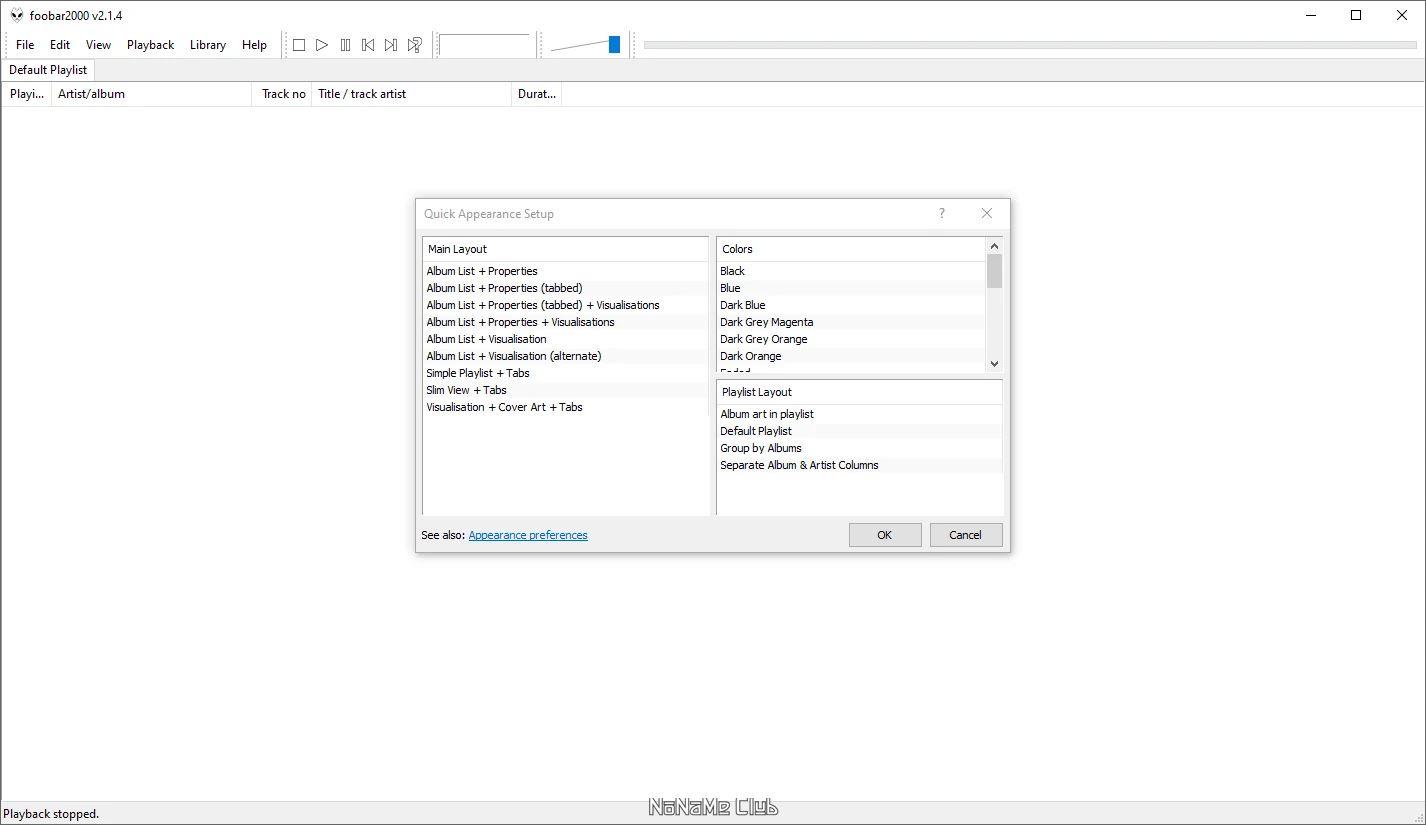Viewport: 1426px width, 825px height.
Task: Click the Pause button in toolbar
Action: (x=345, y=45)
